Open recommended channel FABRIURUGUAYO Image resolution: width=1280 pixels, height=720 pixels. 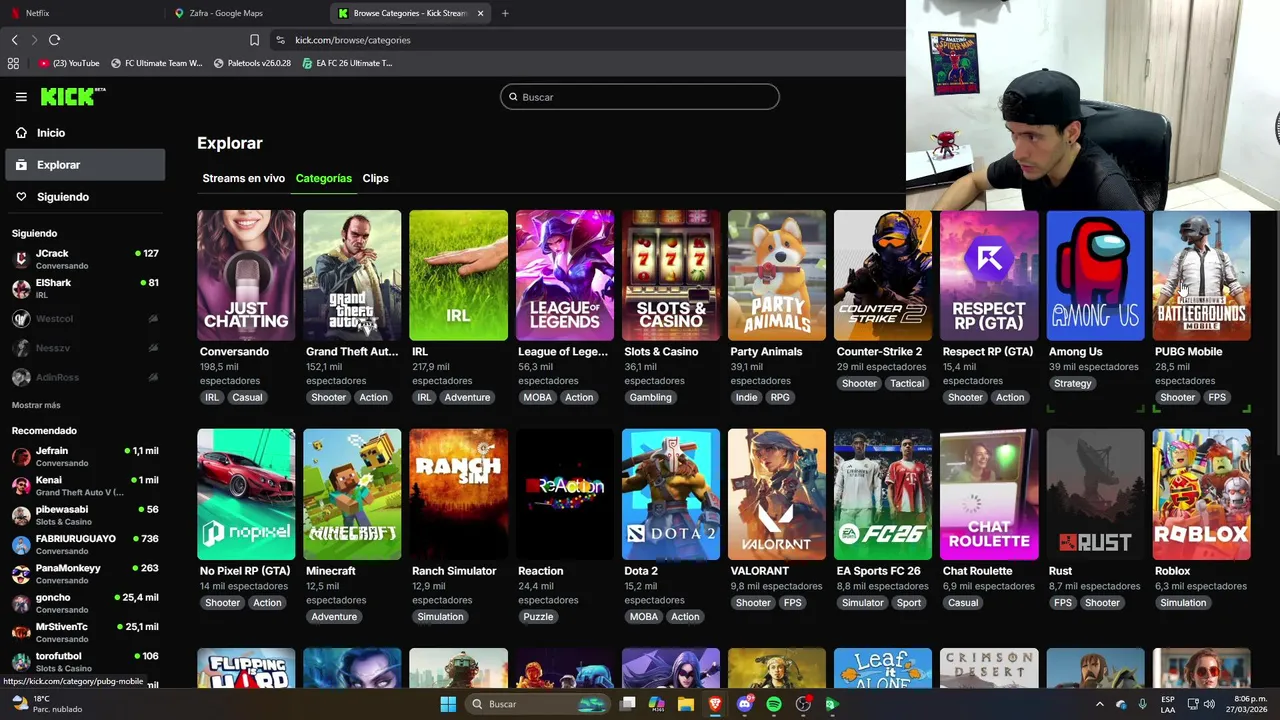coord(85,545)
